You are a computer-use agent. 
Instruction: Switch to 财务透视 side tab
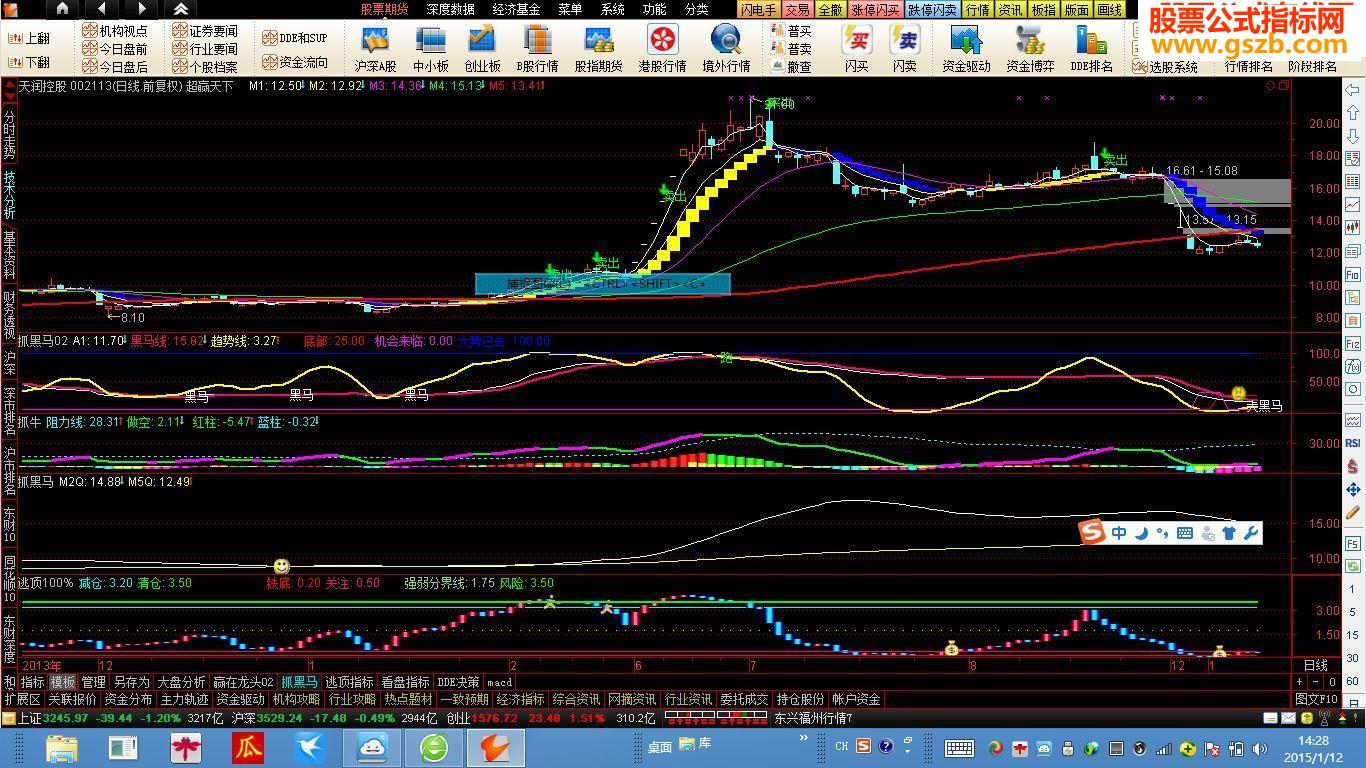(x=9, y=314)
